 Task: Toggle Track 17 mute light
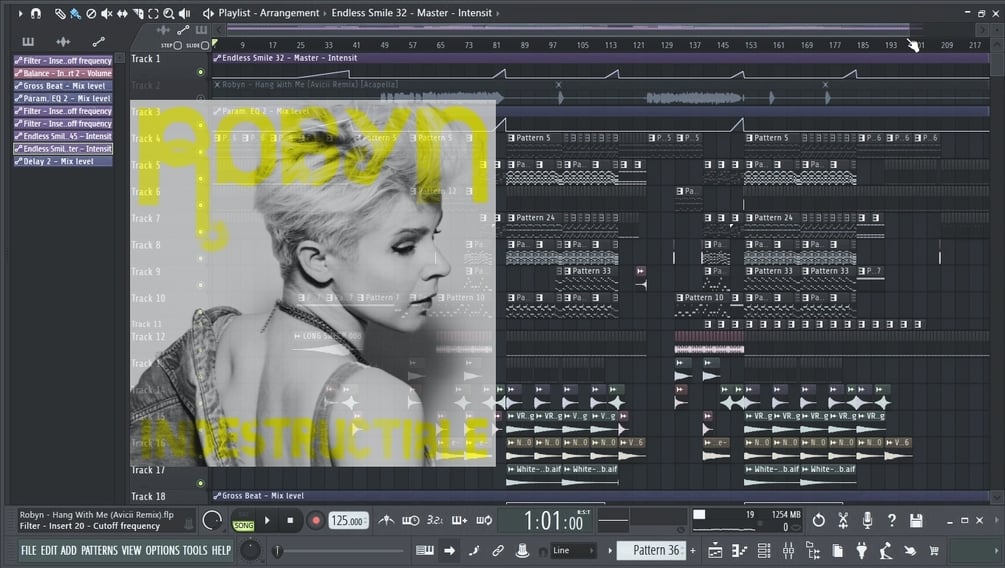[201, 483]
